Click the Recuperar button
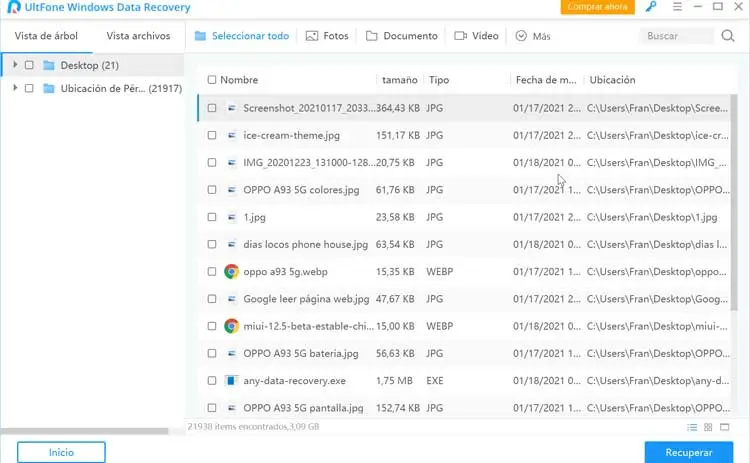The width and height of the screenshot is (750, 463). (x=689, y=452)
